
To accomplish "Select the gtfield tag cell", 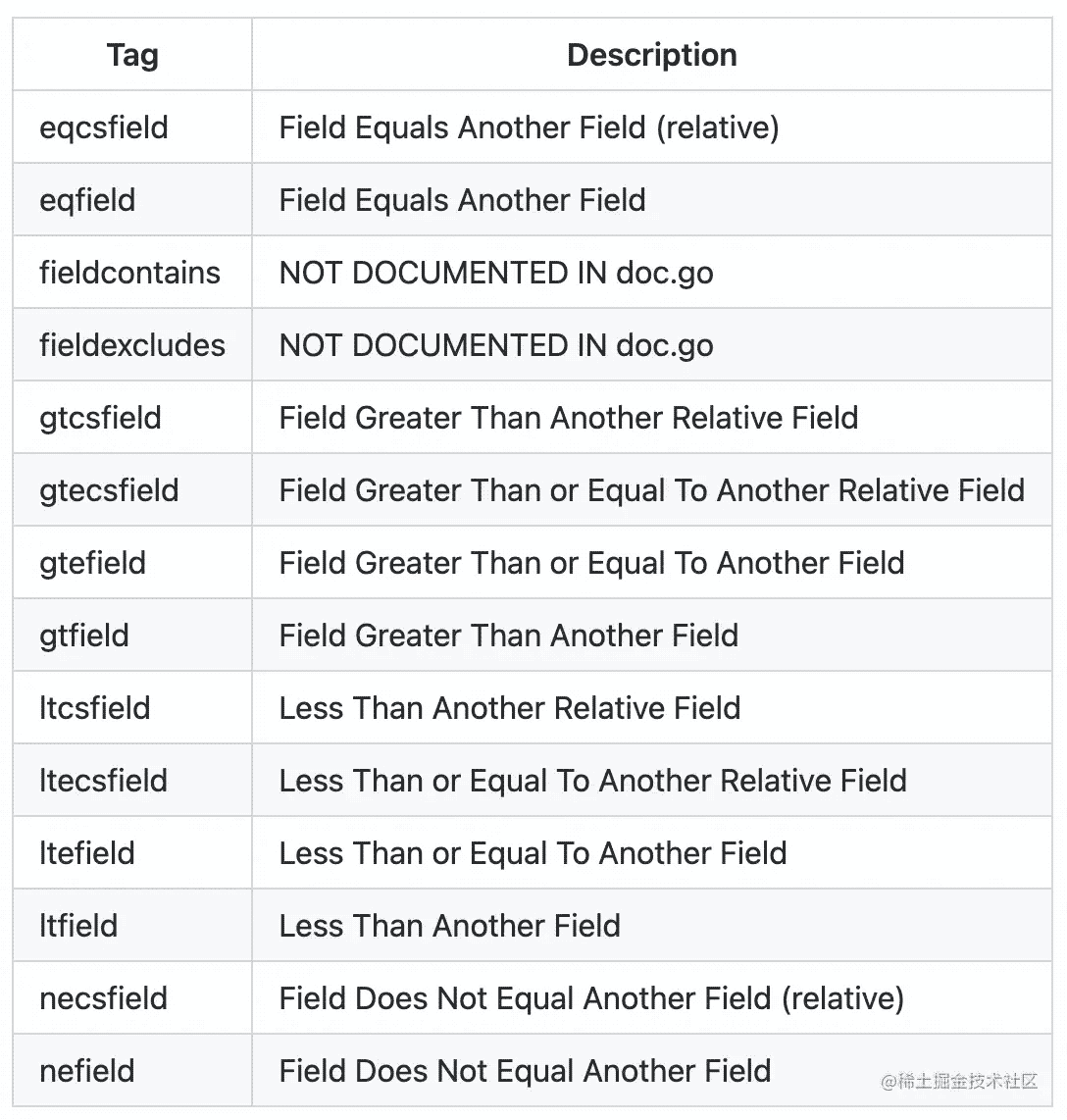I will pyautogui.click(x=84, y=636).
